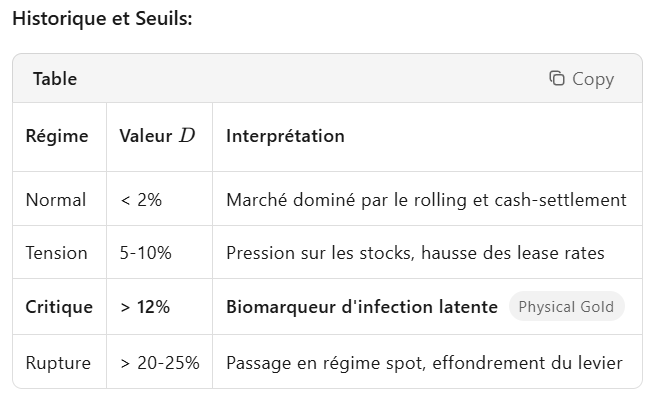Select the "> 20-25%" value cell
The width and height of the screenshot is (666, 403).
pyautogui.click(x=160, y=362)
